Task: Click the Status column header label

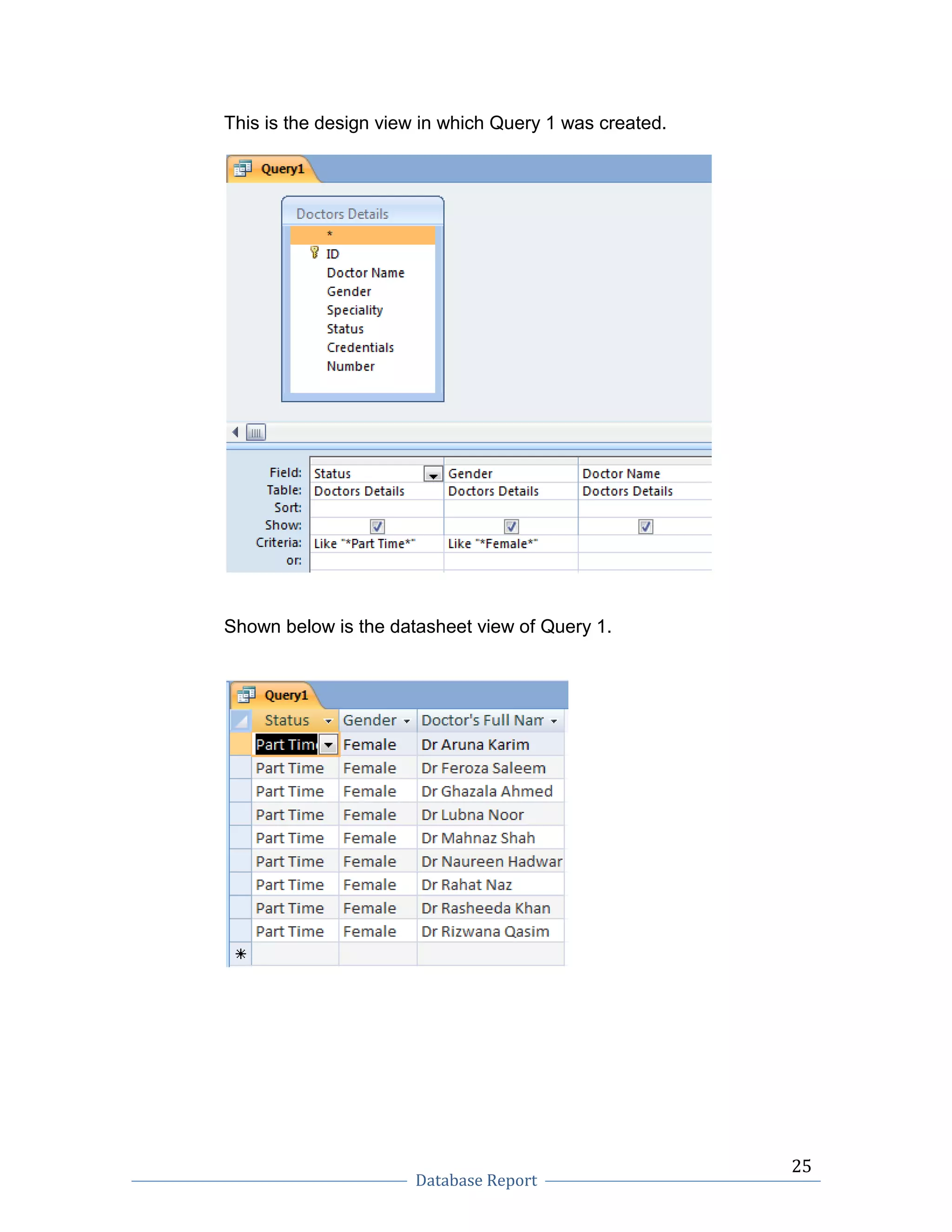Action: click(x=287, y=720)
